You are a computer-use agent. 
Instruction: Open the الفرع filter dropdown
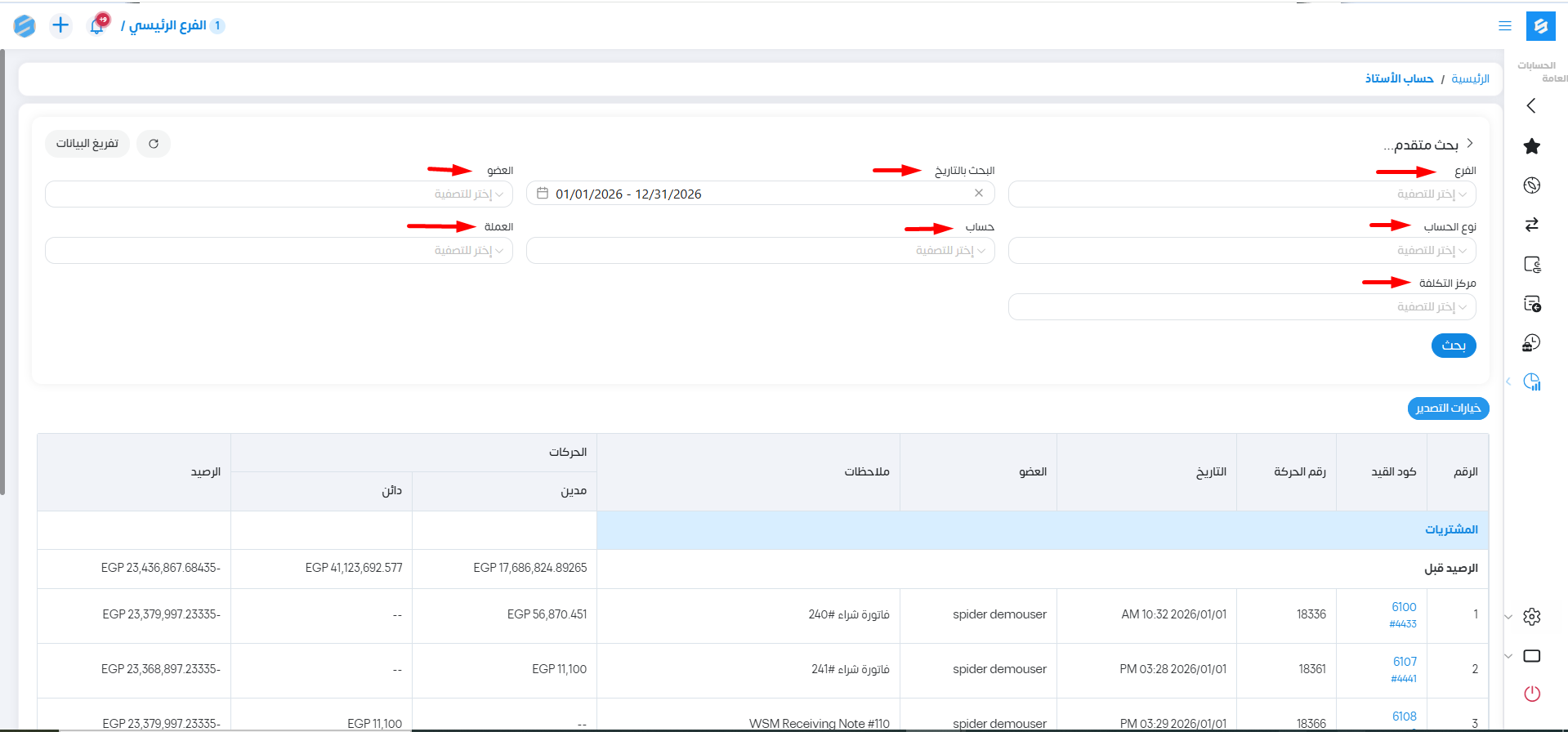[1241, 194]
